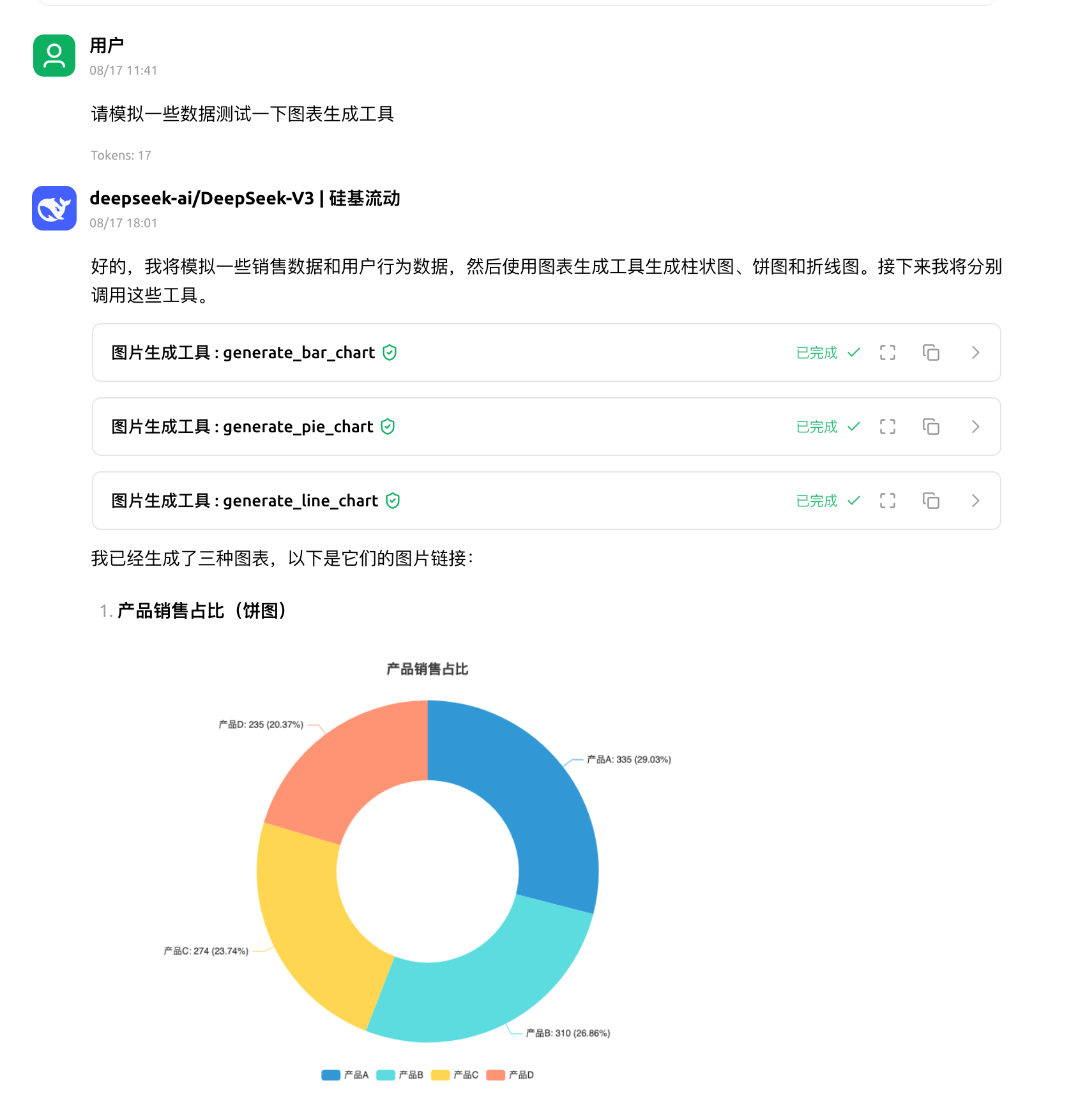Open fullscreen view for generate_bar_chart result
This screenshot has height=1120, width=1078.
[x=887, y=352]
